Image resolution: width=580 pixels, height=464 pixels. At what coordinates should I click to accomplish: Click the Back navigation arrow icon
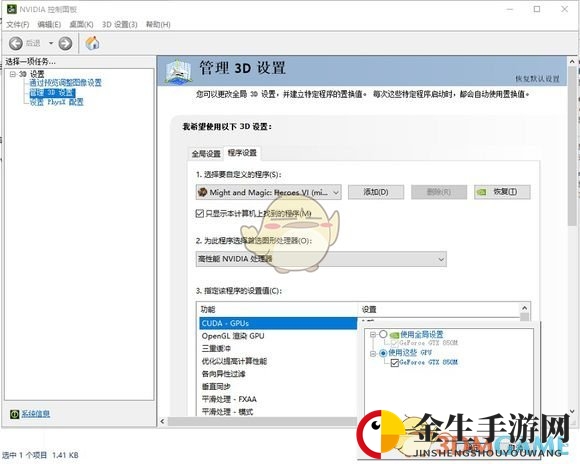pos(16,43)
